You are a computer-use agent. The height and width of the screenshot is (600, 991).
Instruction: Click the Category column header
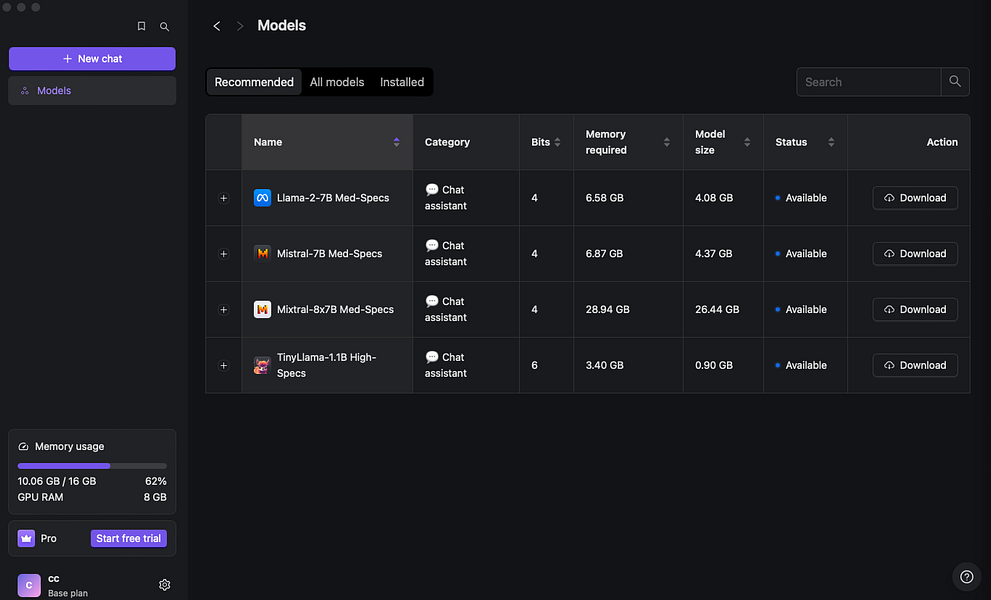[447, 142]
